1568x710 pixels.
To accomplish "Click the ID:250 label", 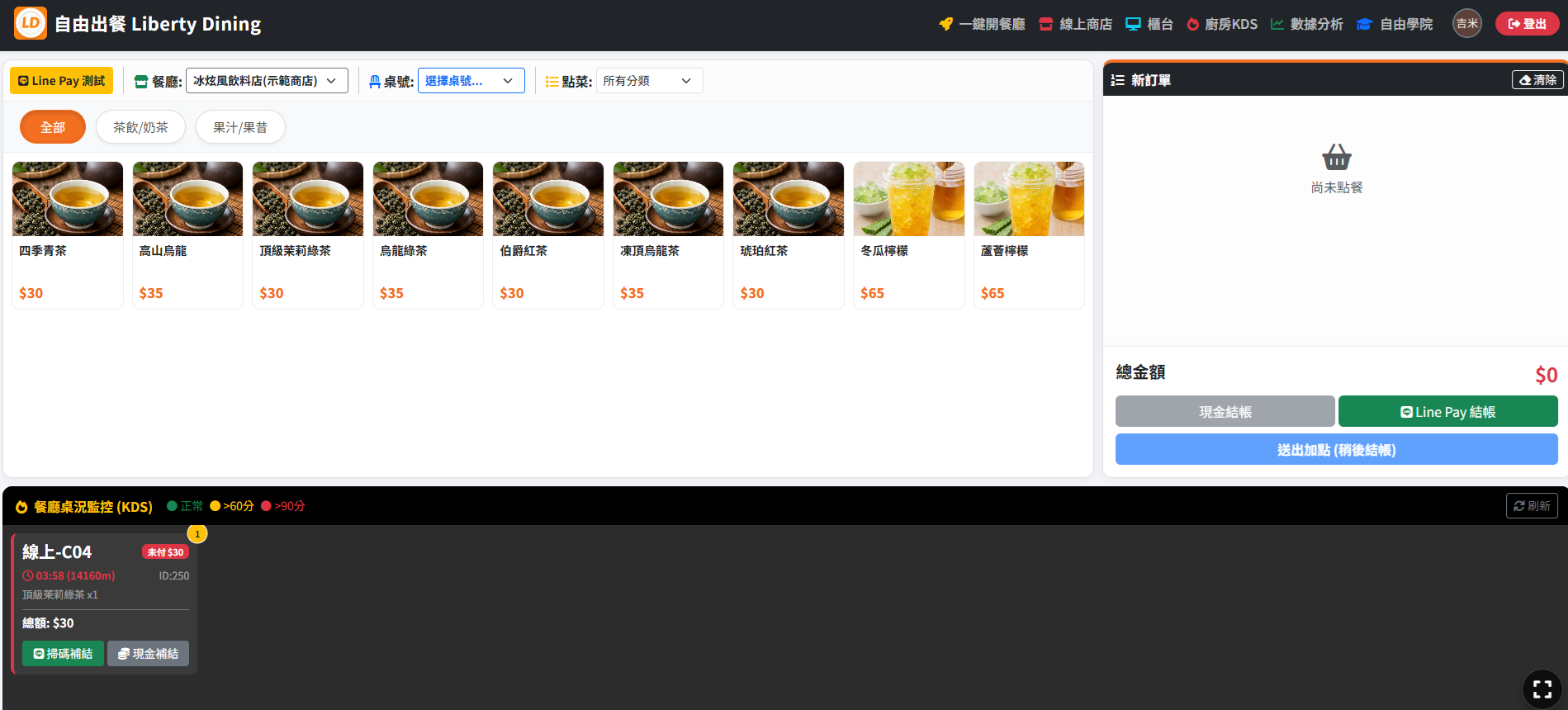I will click(x=174, y=576).
